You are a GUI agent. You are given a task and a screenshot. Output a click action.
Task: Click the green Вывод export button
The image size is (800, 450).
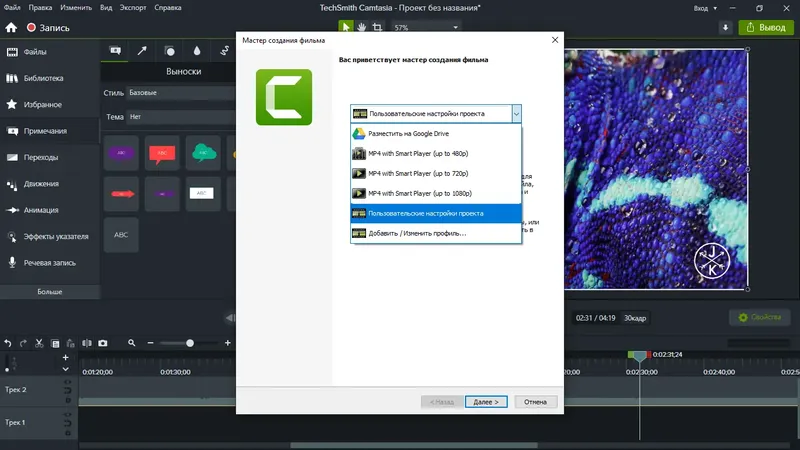click(766, 28)
